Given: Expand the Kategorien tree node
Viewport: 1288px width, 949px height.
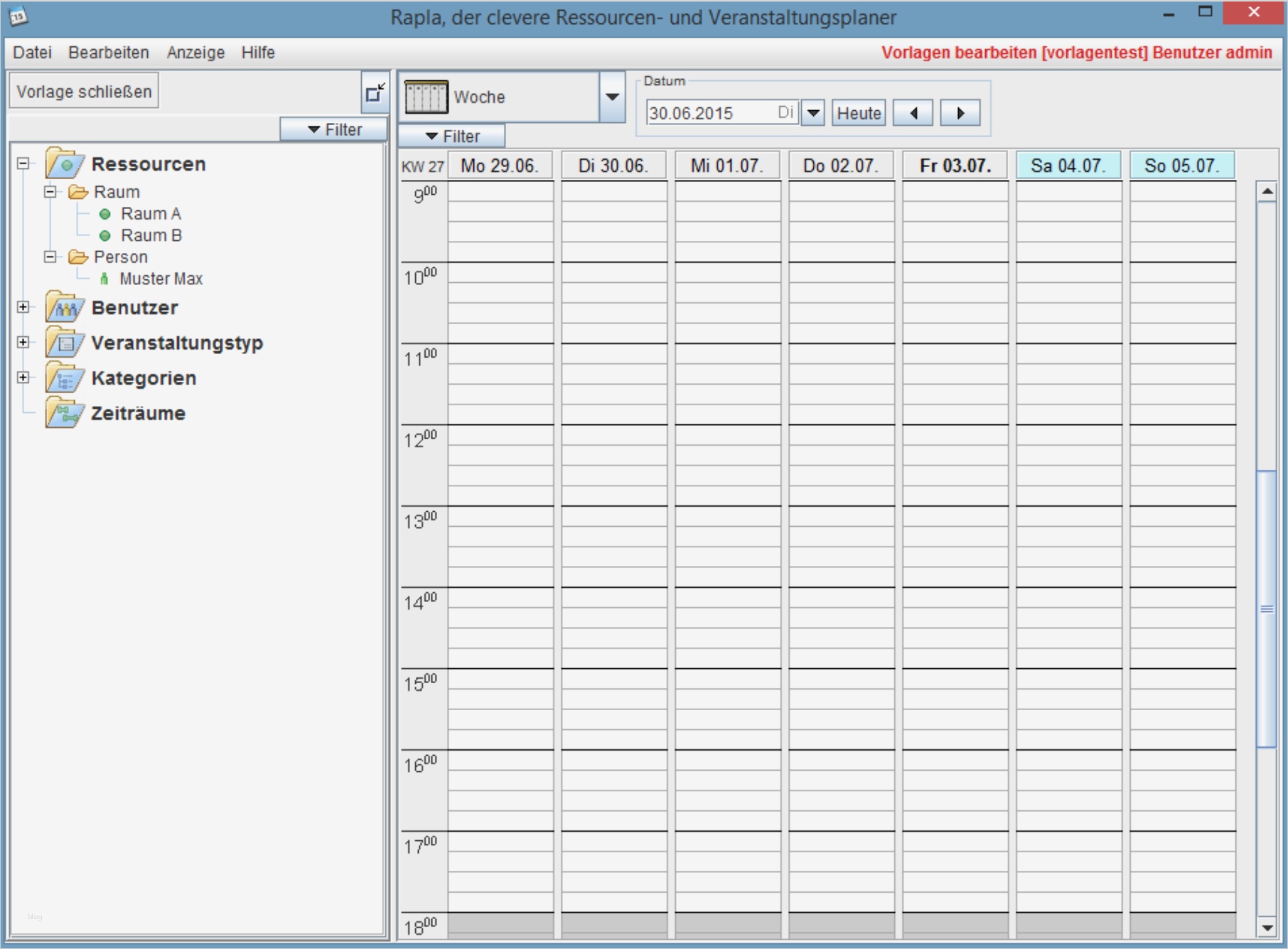Looking at the screenshot, I should tap(23, 377).
